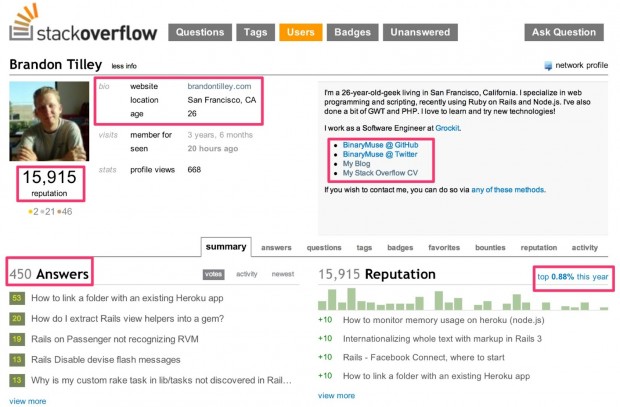This screenshot has width=620, height=407.
Task: Switch to the bounties tab
Action: click(490, 248)
